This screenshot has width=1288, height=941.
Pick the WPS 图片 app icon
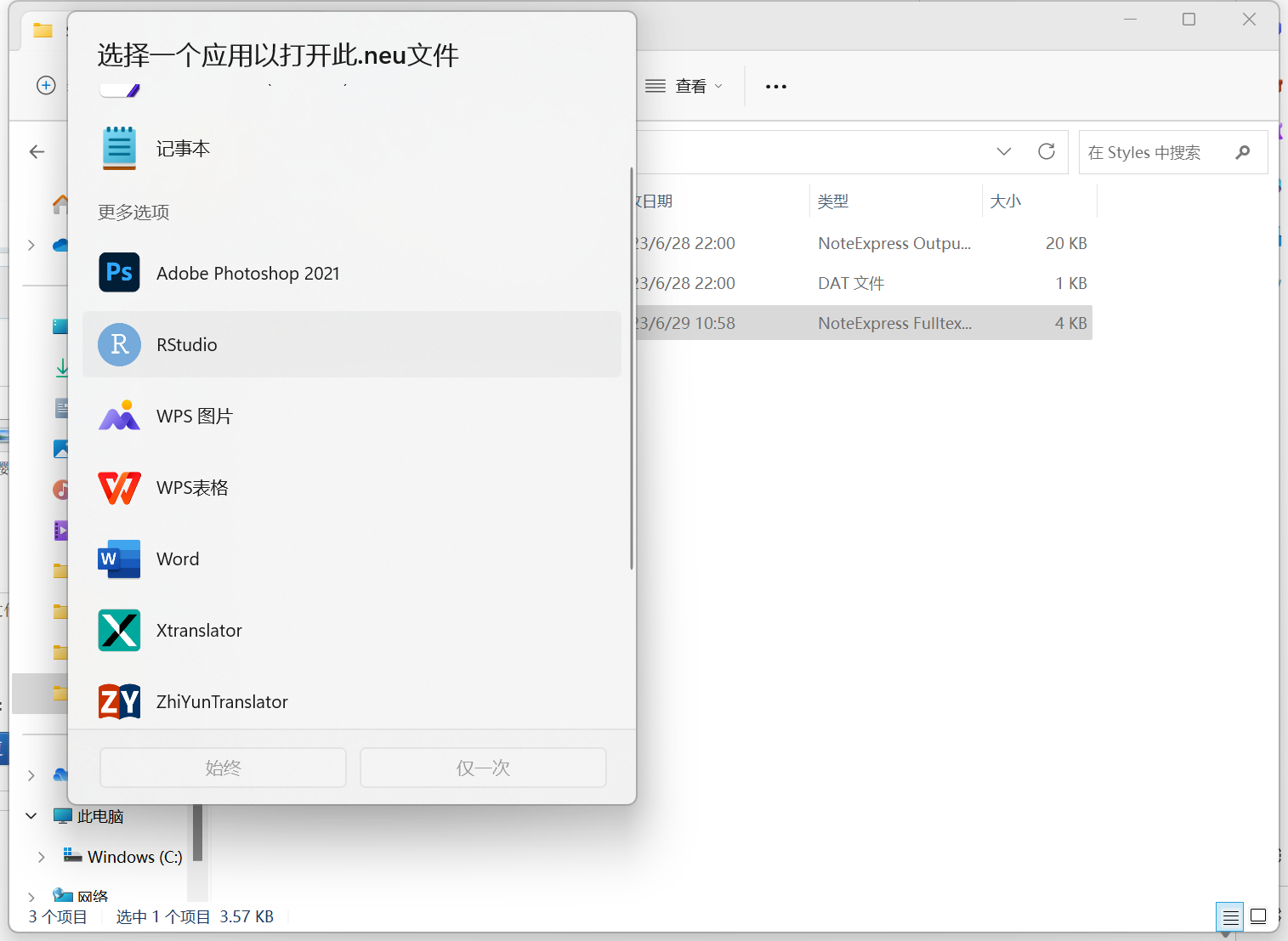(119, 416)
